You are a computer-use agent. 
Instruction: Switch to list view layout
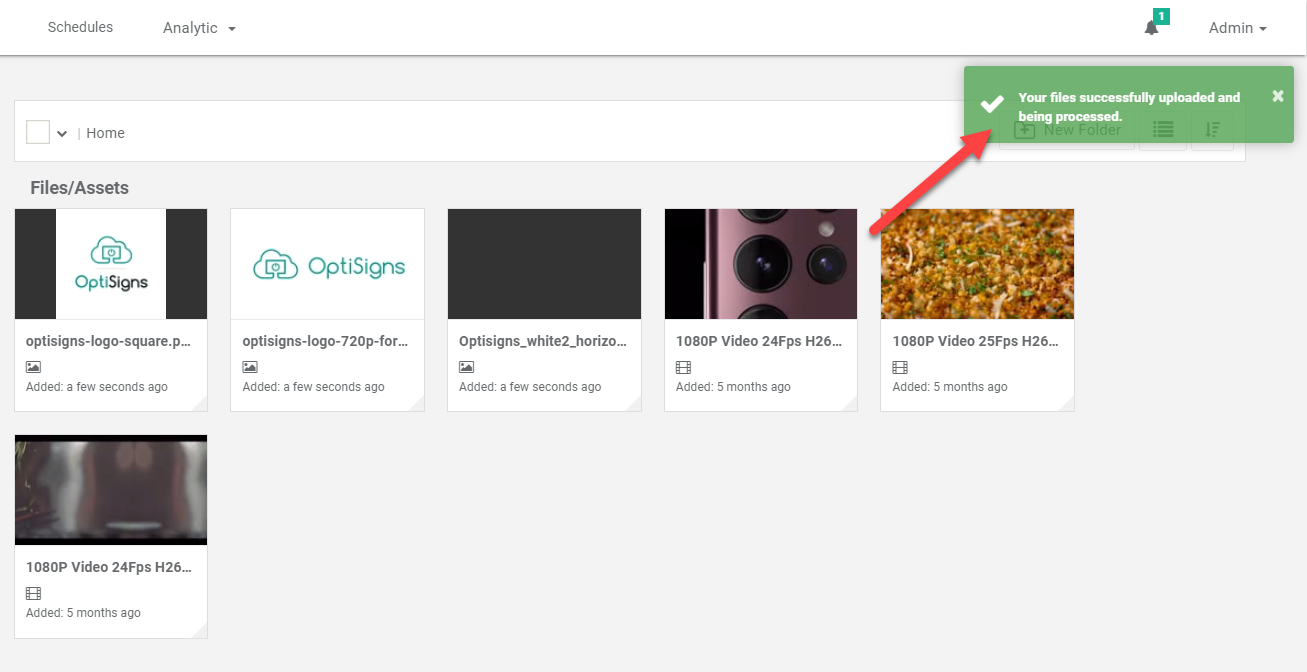[x=1162, y=130]
